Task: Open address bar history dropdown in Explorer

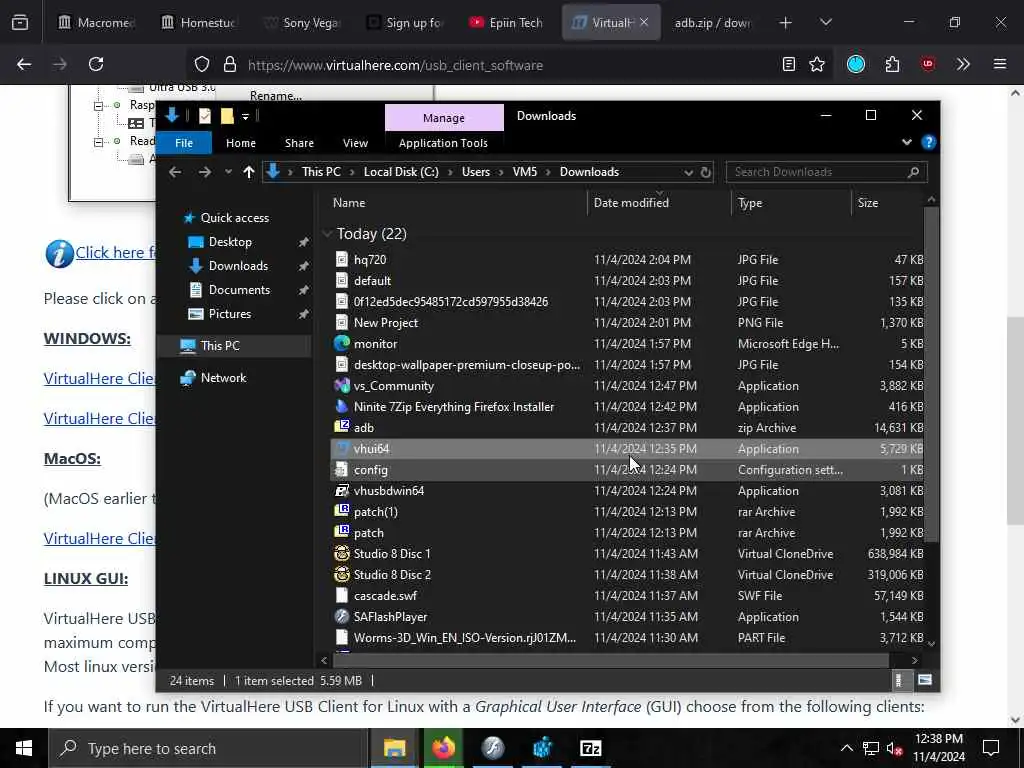Action: pyautogui.click(x=688, y=172)
